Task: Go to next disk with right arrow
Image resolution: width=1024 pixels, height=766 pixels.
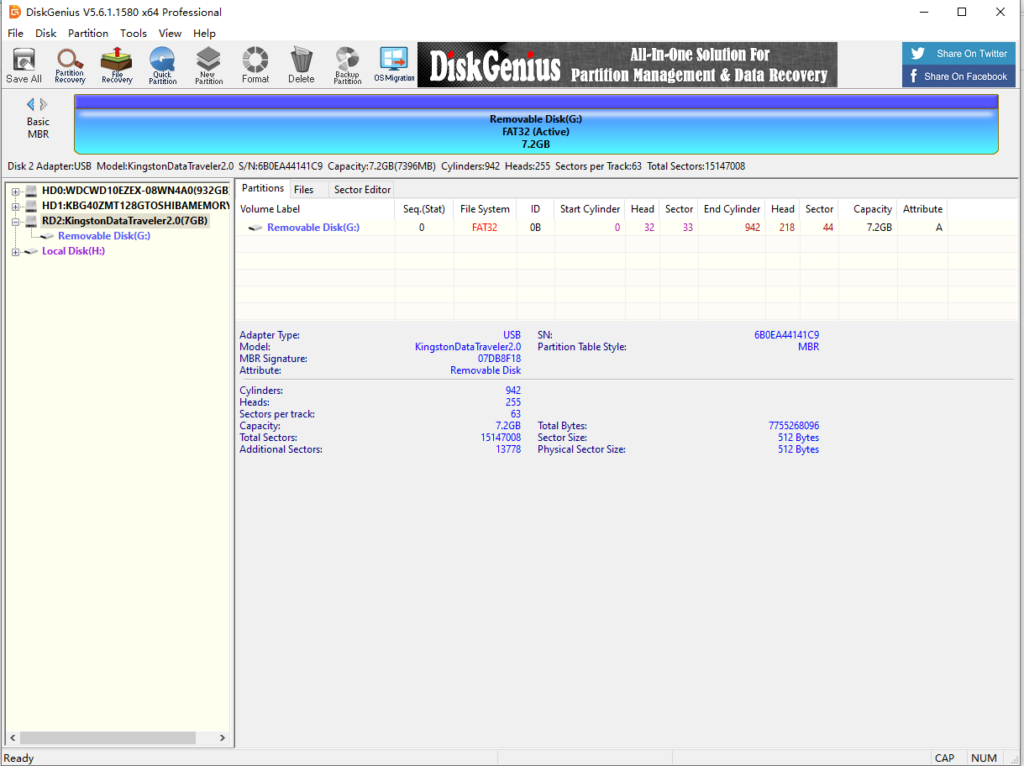Action: 44,104
